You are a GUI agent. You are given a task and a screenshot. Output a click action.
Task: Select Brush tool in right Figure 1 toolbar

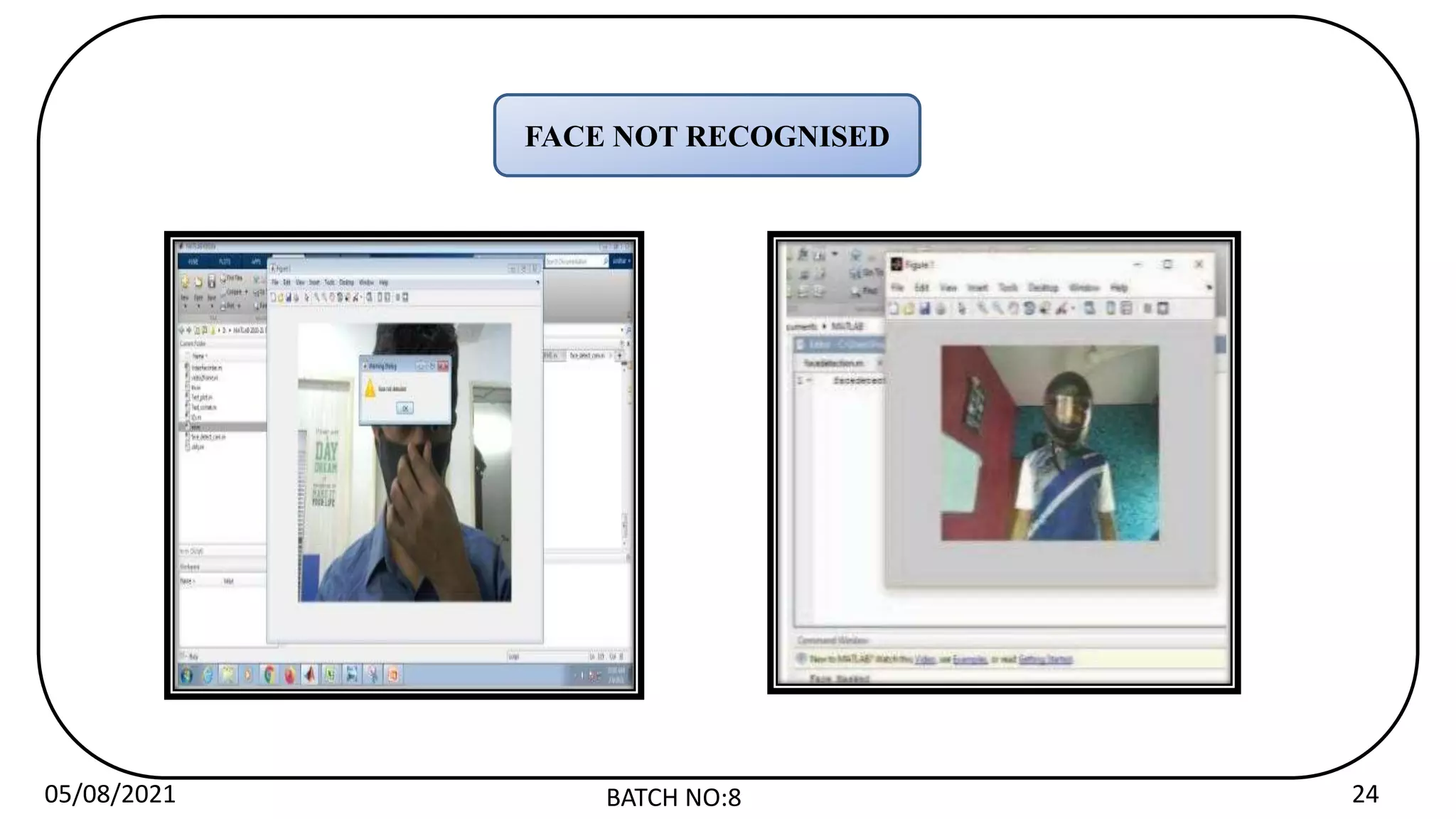[1061, 309]
